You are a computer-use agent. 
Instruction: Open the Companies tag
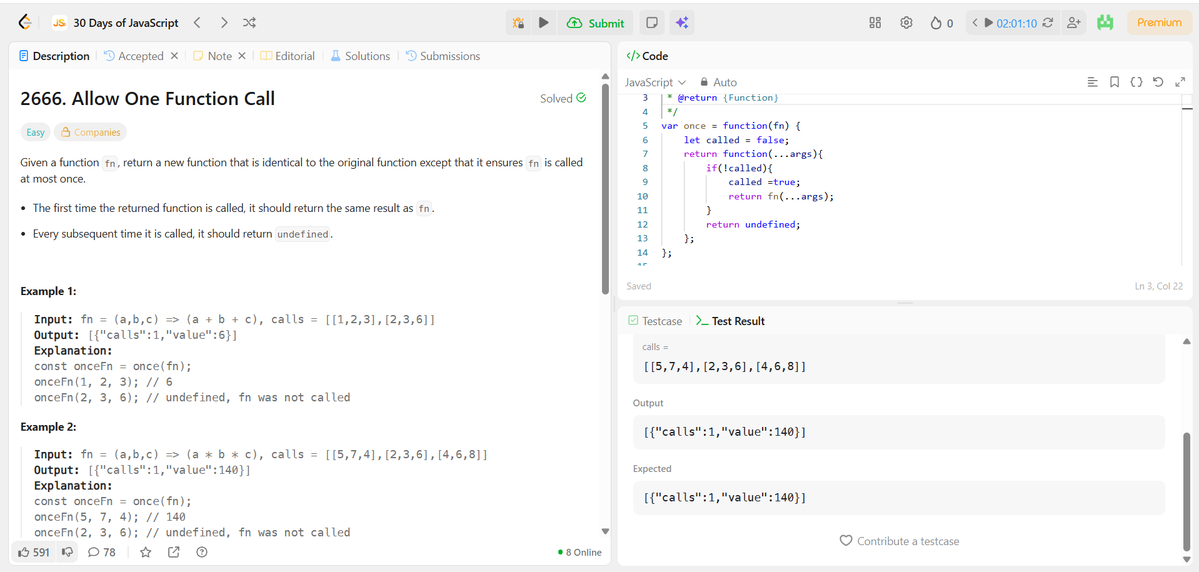(90, 132)
